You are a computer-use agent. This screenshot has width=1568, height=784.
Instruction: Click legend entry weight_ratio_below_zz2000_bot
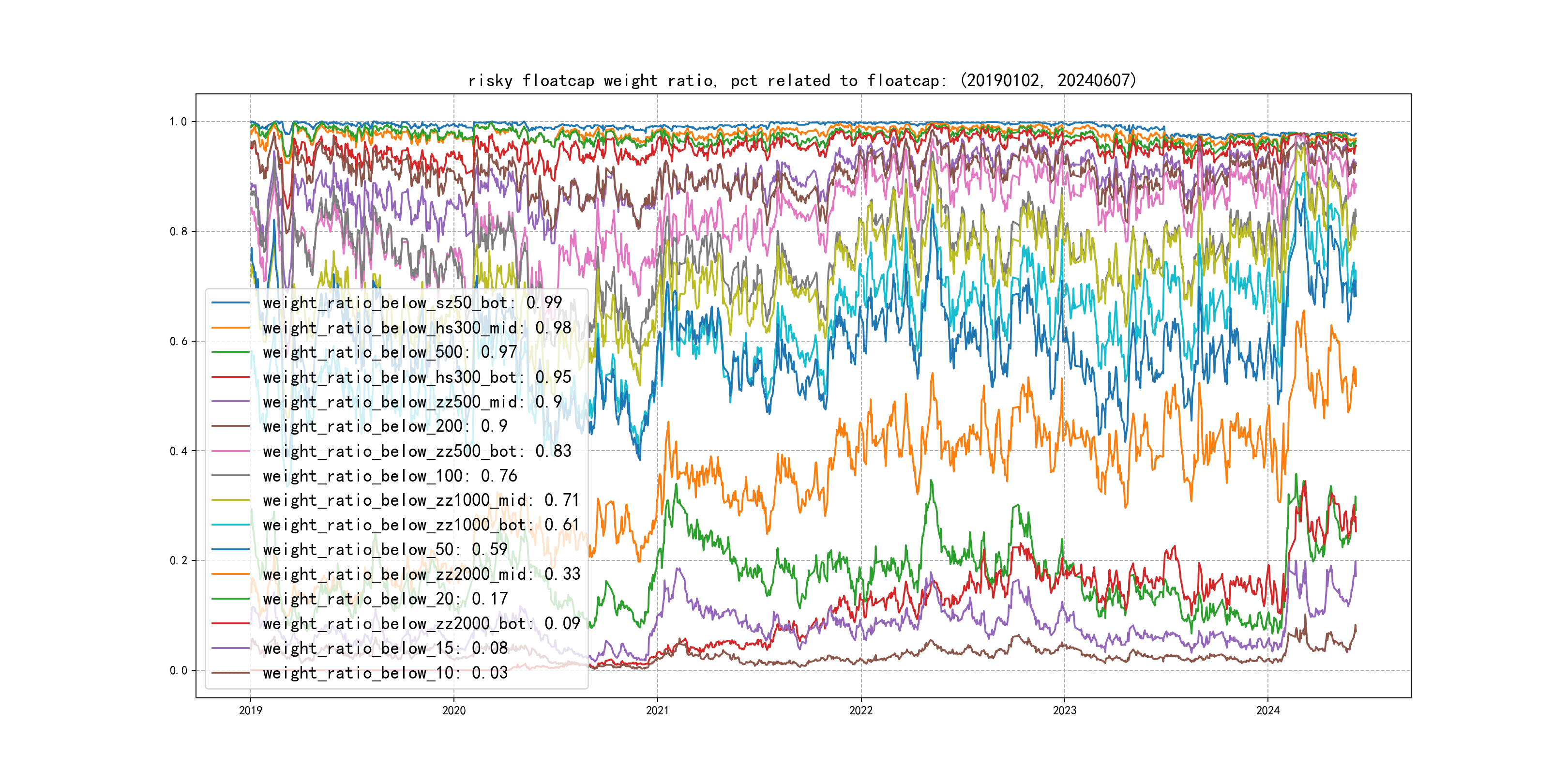click(421, 623)
